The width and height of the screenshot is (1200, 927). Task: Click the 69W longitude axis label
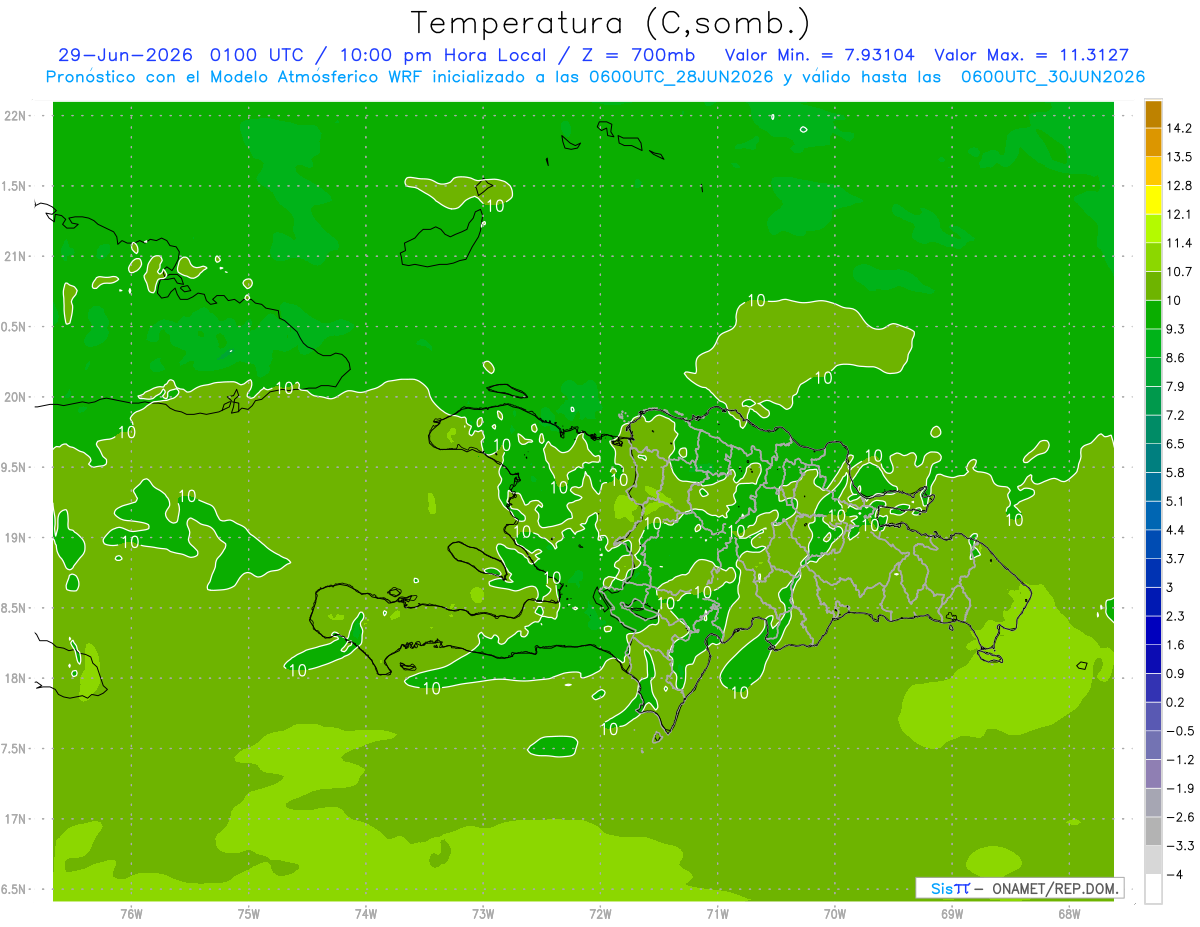tap(951, 914)
